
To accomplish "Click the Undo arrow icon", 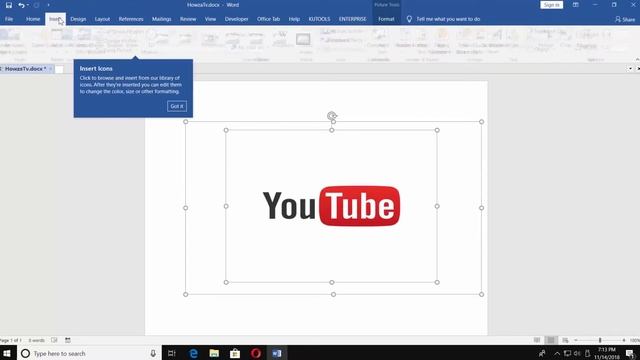I will point(21,5).
